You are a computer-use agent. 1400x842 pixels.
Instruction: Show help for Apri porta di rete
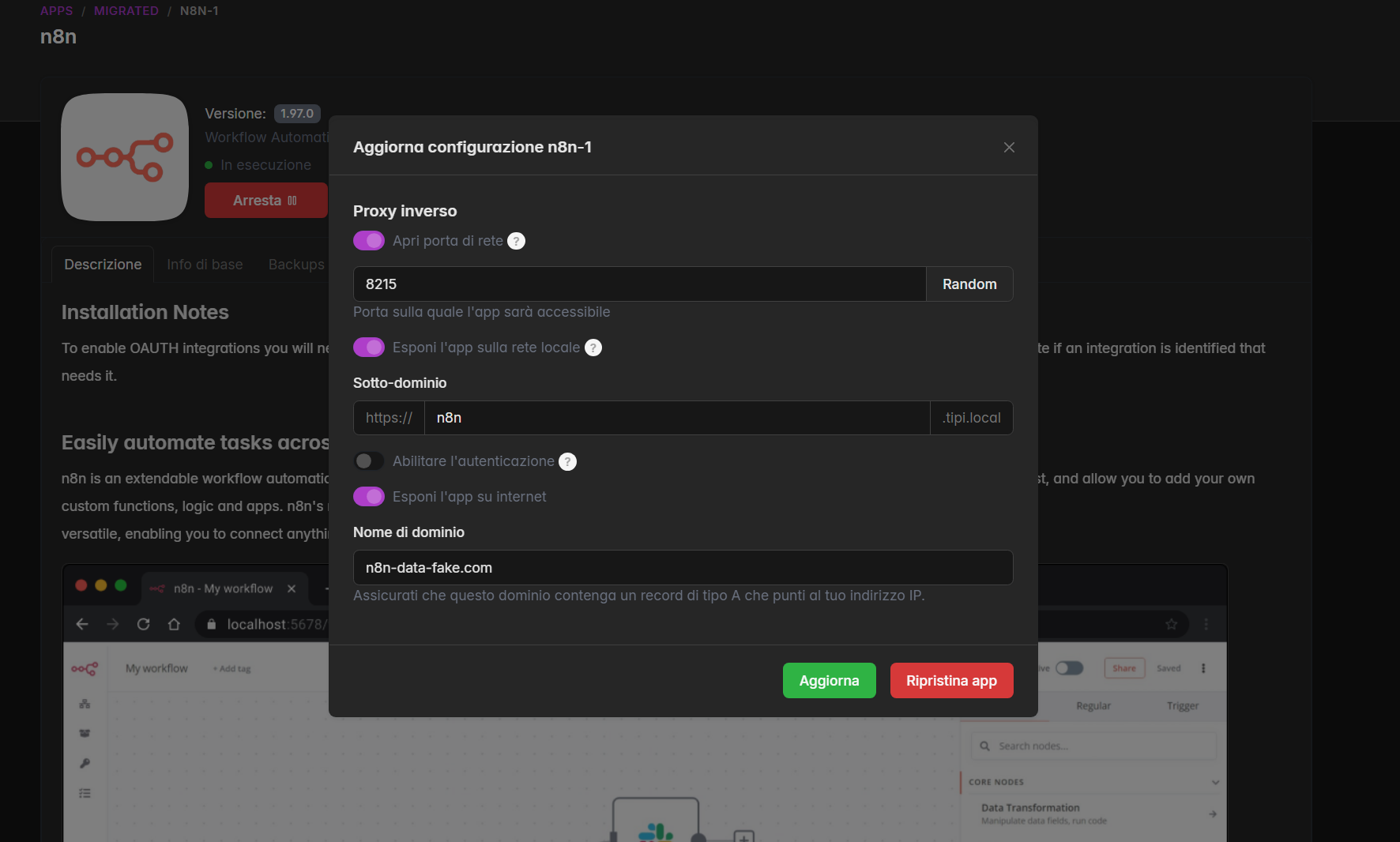tap(516, 241)
